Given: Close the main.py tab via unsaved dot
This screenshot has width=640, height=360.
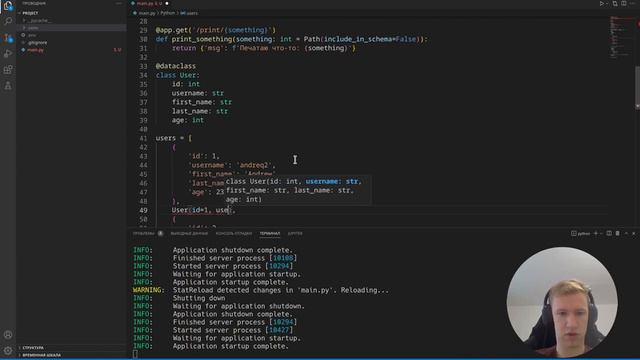Looking at the screenshot, I should point(167,3).
